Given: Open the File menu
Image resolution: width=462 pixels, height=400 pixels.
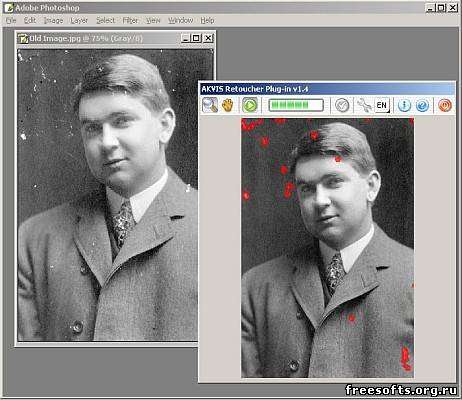Looking at the screenshot, I should [x=11, y=20].
